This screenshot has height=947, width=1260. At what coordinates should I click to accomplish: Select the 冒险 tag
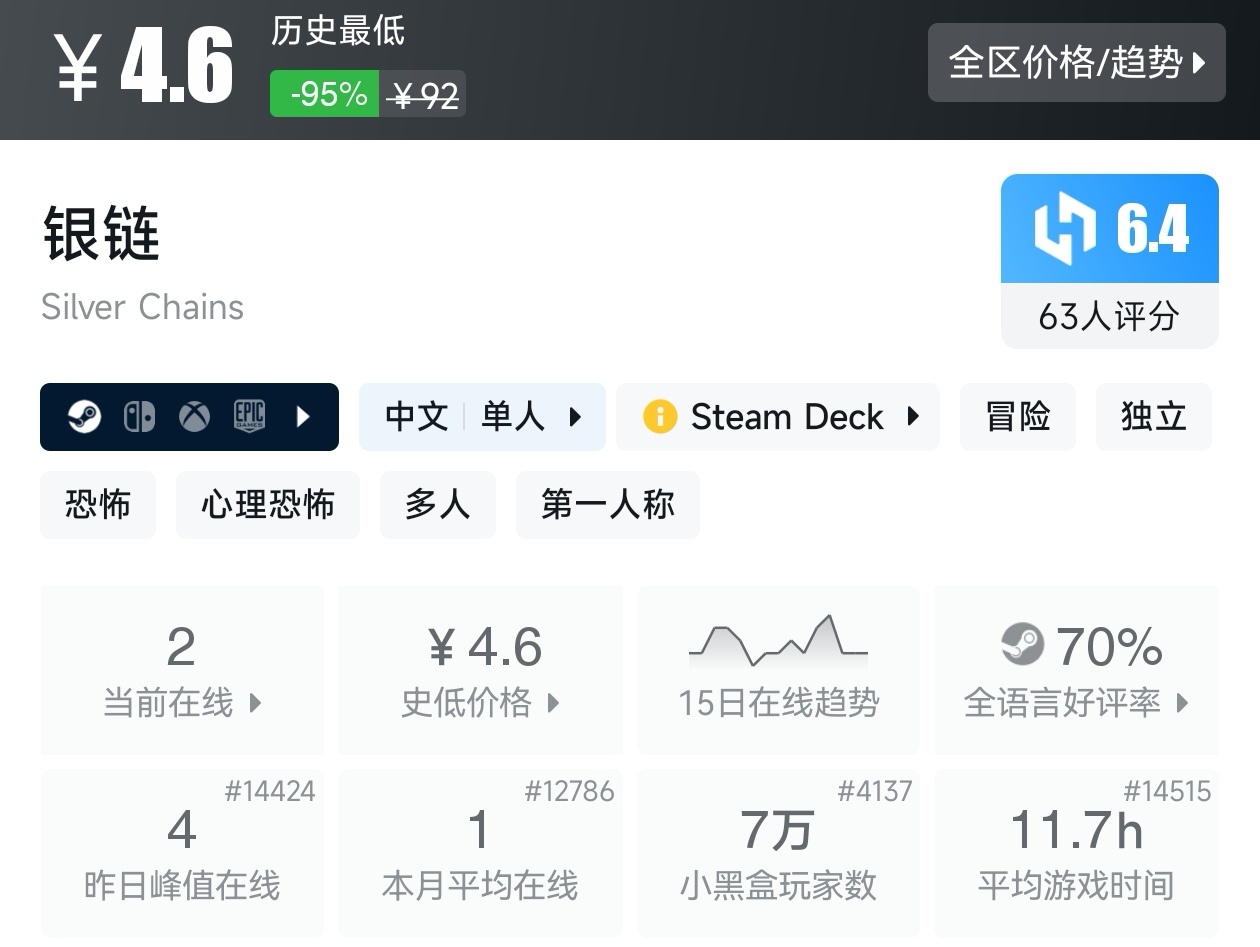coord(1017,416)
